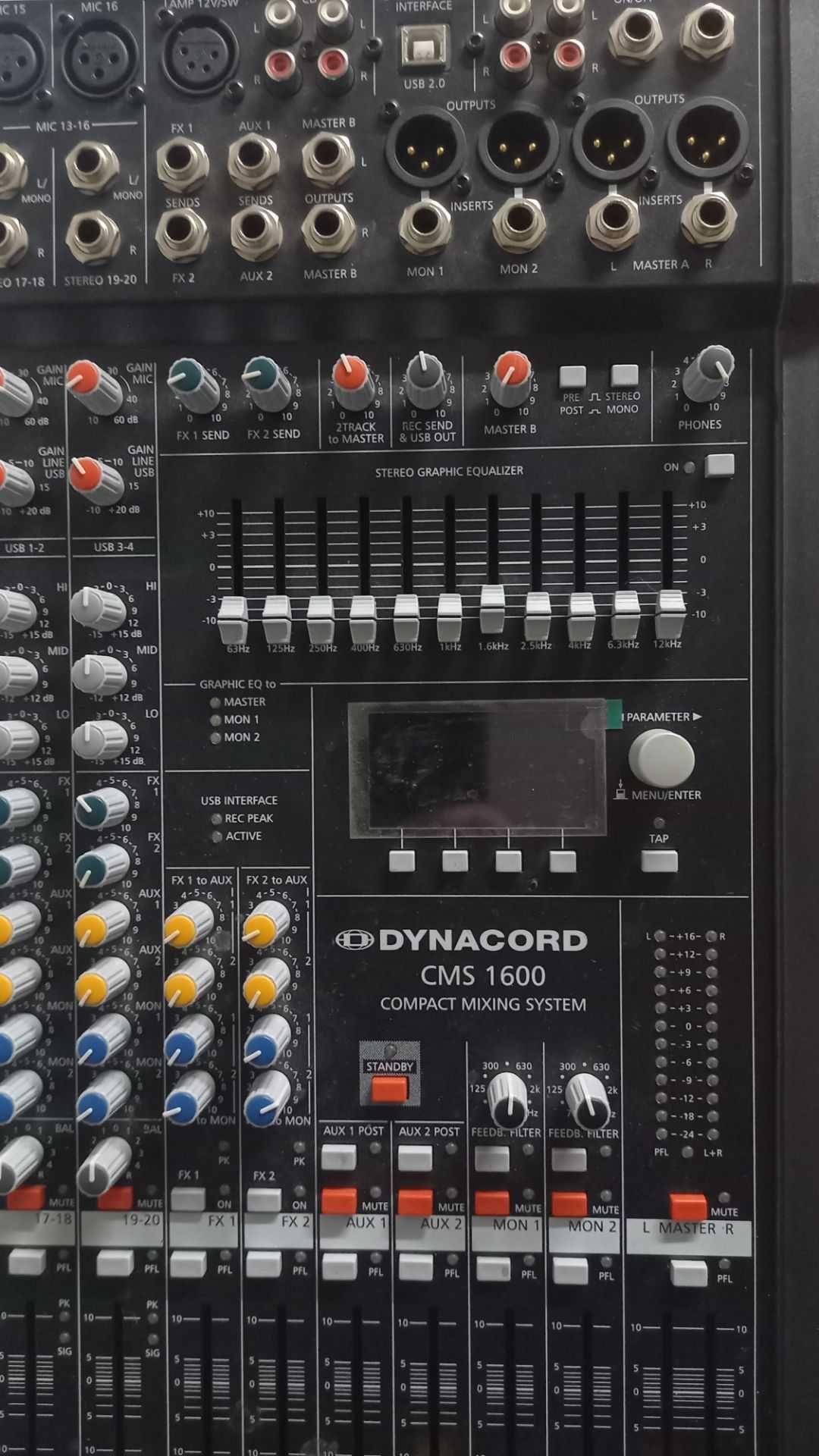Tap the LCD display screen
Image resolution: width=819 pixels, height=1456 pixels.
point(478,770)
